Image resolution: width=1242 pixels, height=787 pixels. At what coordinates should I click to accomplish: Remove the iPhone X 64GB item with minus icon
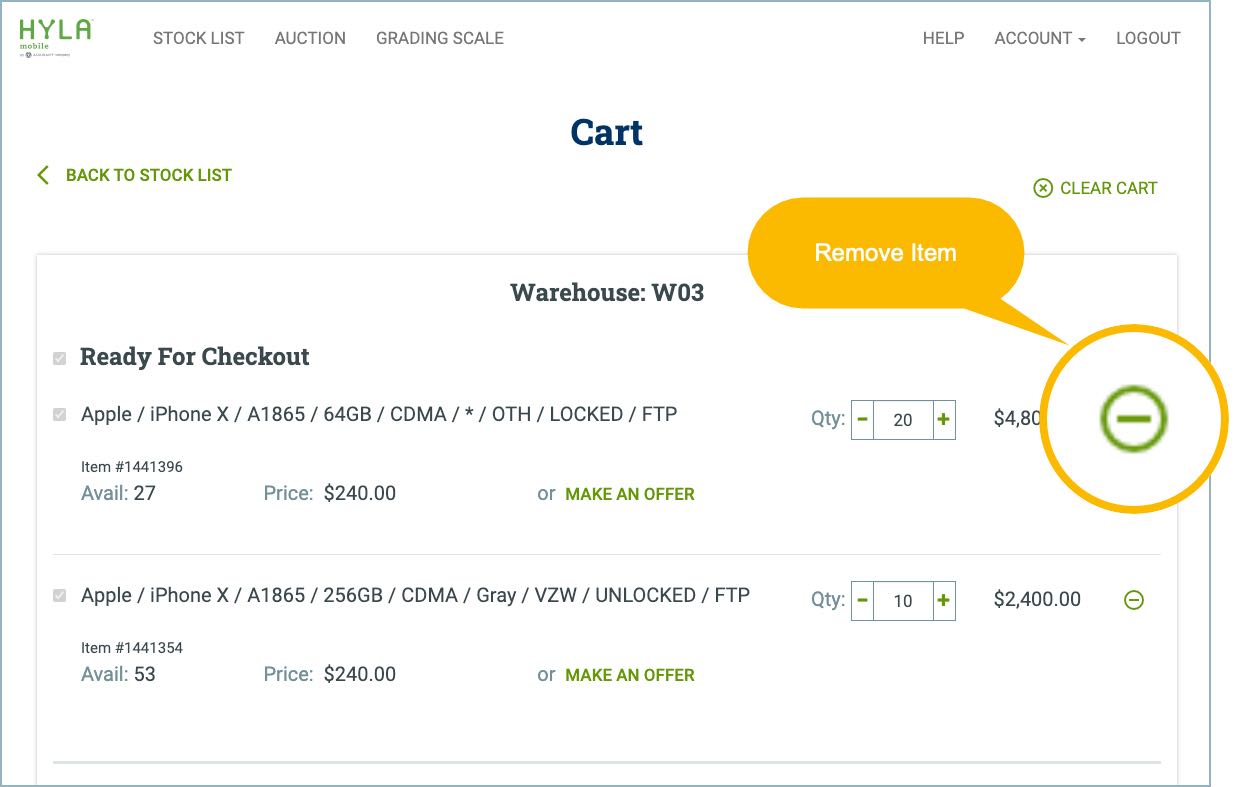tap(1134, 419)
